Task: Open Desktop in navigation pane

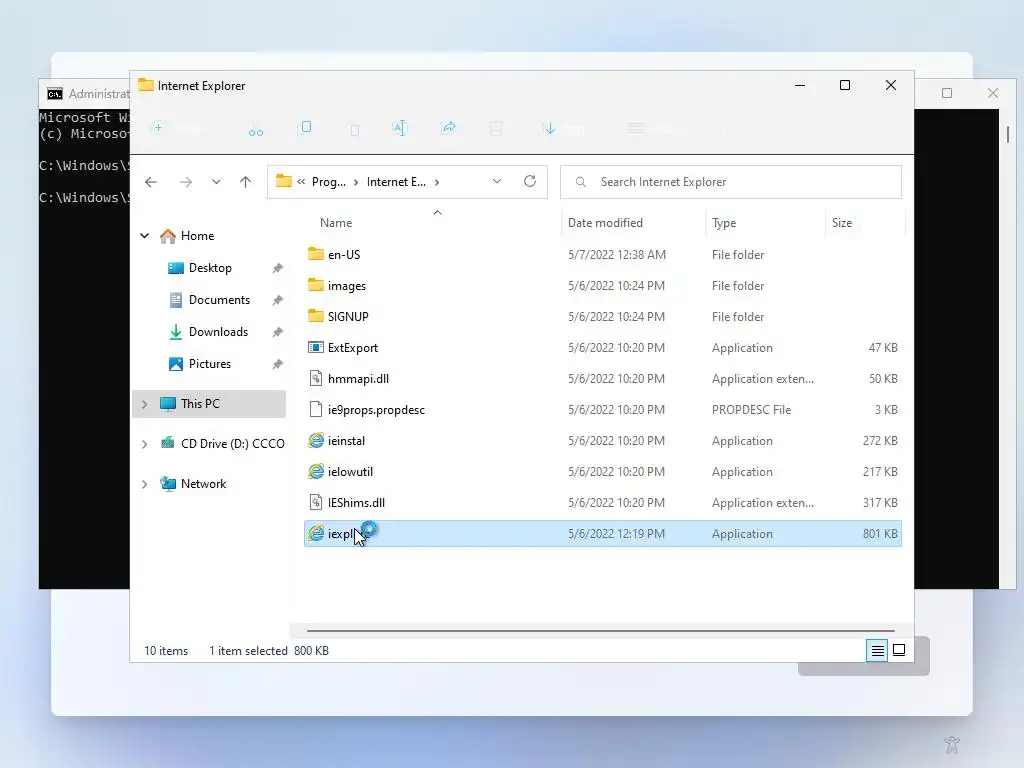Action: tap(210, 268)
